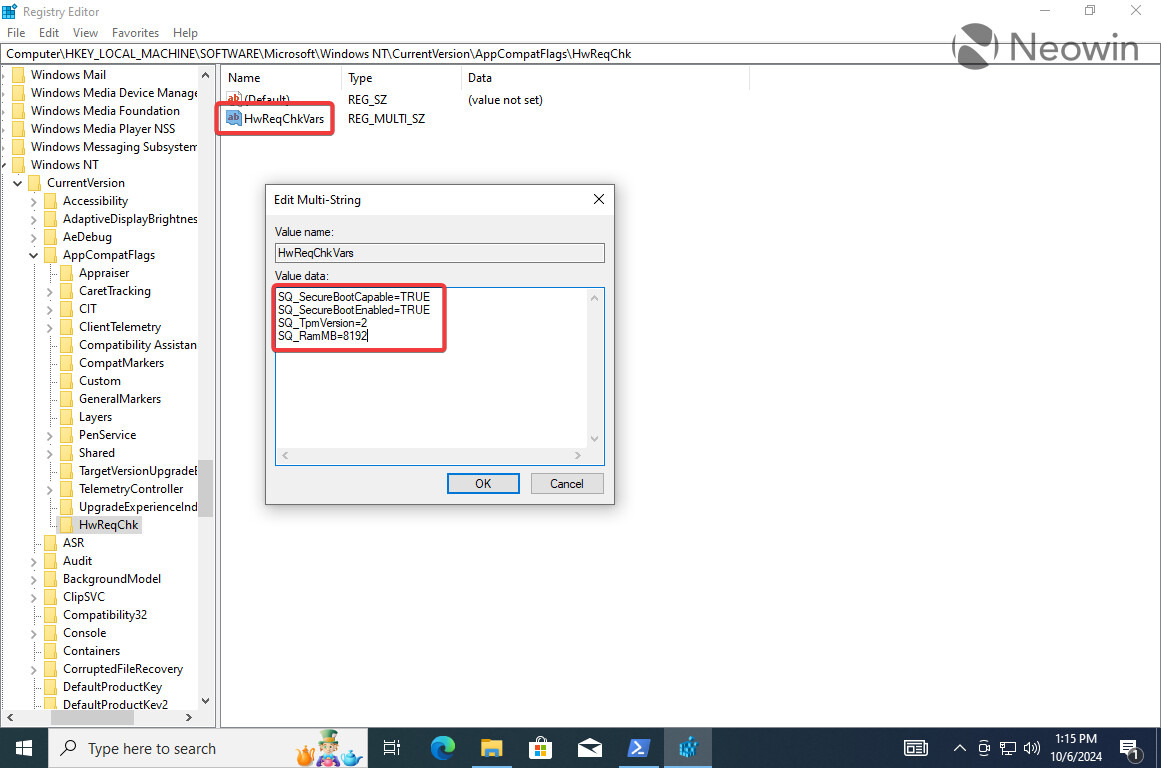Click the Value name field
Image resolution: width=1161 pixels, height=768 pixels.
[x=439, y=253]
